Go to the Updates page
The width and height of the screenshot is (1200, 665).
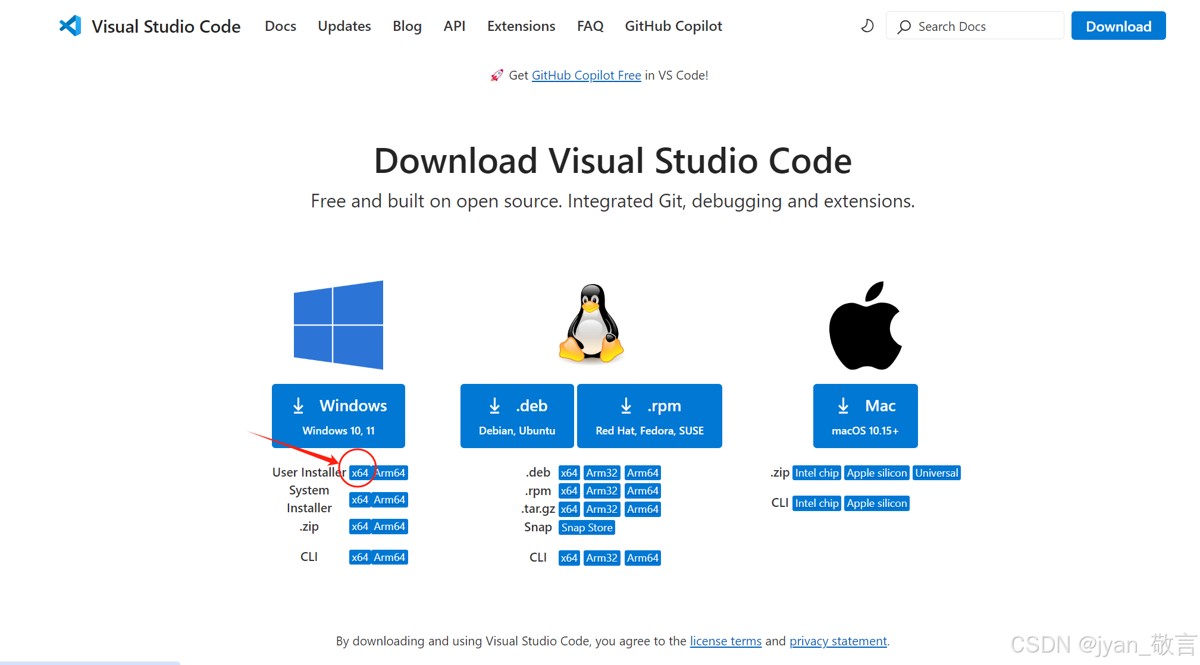344,26
